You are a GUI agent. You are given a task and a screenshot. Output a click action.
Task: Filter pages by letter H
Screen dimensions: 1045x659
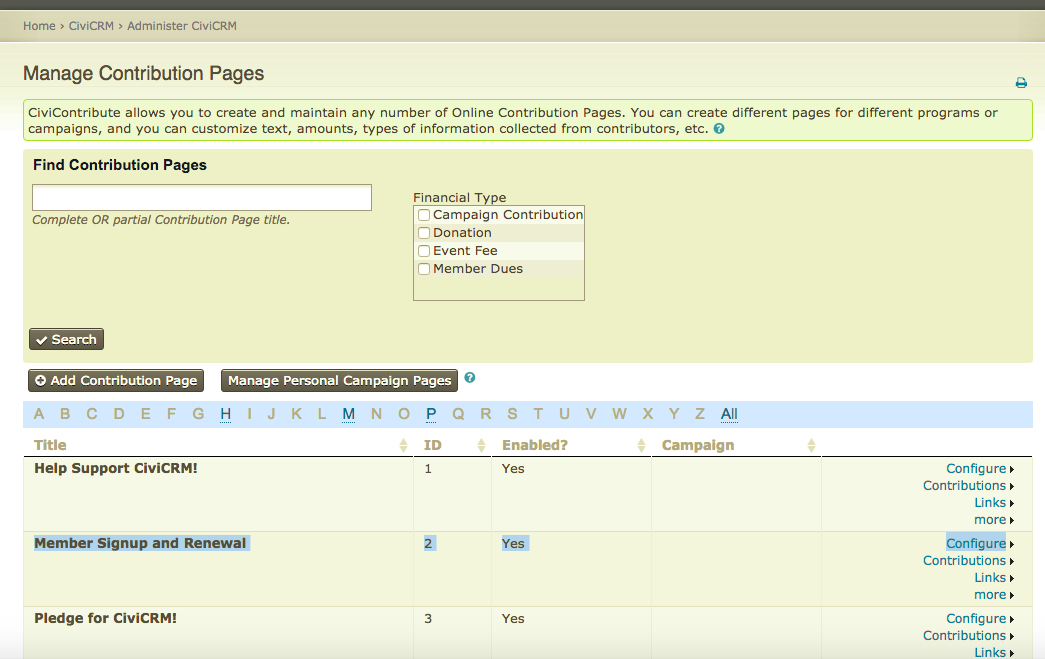tap(225, 414)
